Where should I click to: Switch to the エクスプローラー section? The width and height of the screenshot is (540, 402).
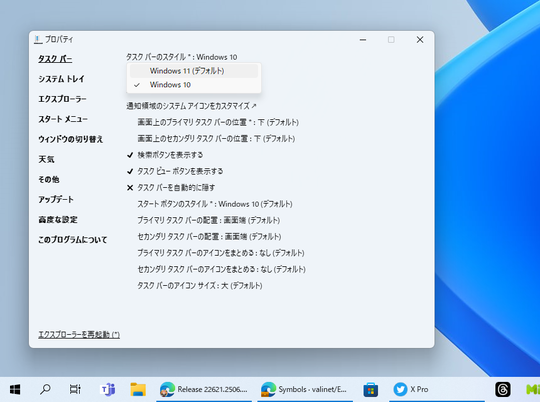coord(62,99)
